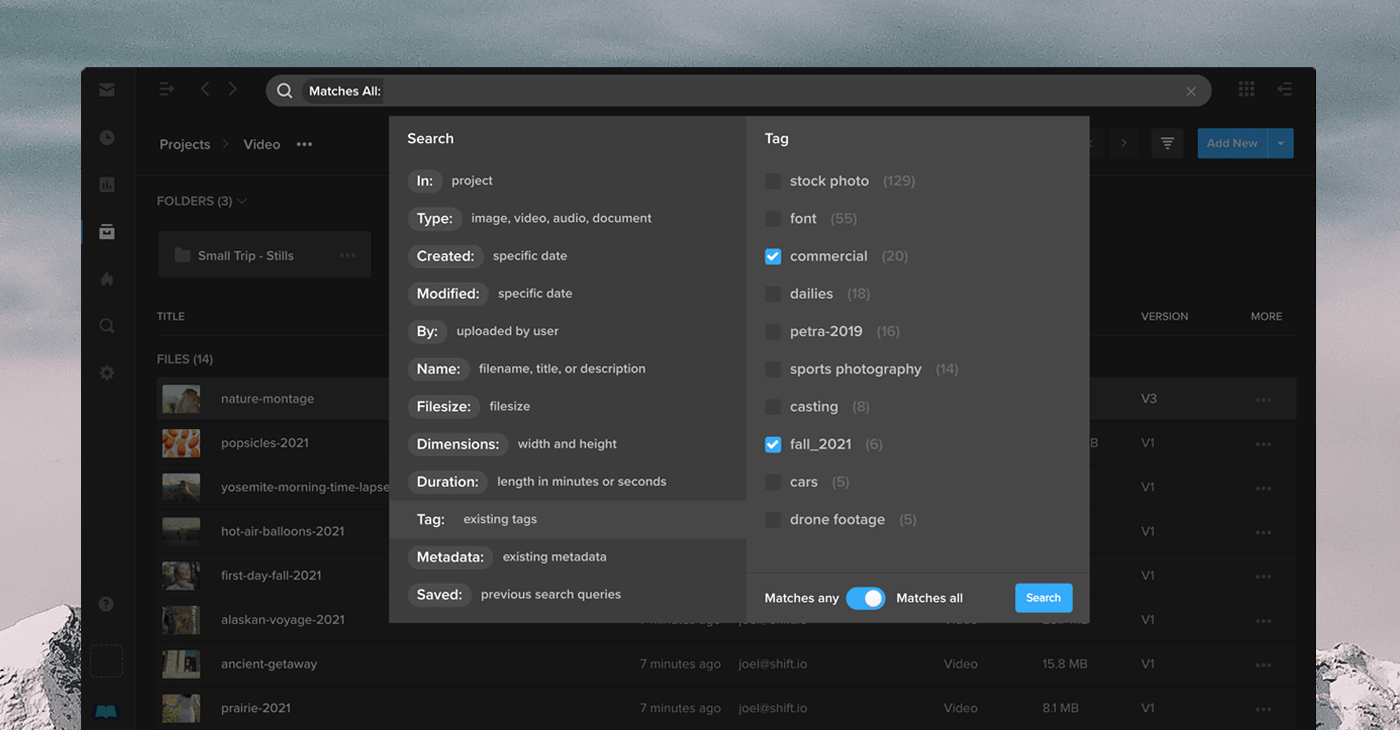Check the font tag checkbox

click(x=773, y=218)
